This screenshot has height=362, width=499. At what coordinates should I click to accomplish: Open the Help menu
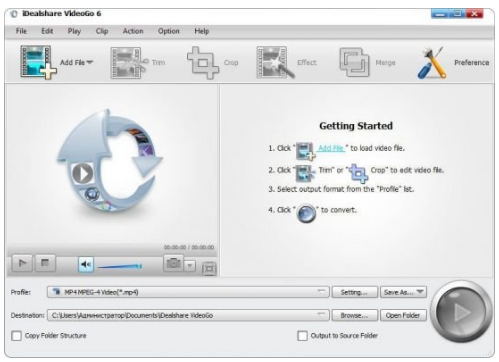coord(202,31)
